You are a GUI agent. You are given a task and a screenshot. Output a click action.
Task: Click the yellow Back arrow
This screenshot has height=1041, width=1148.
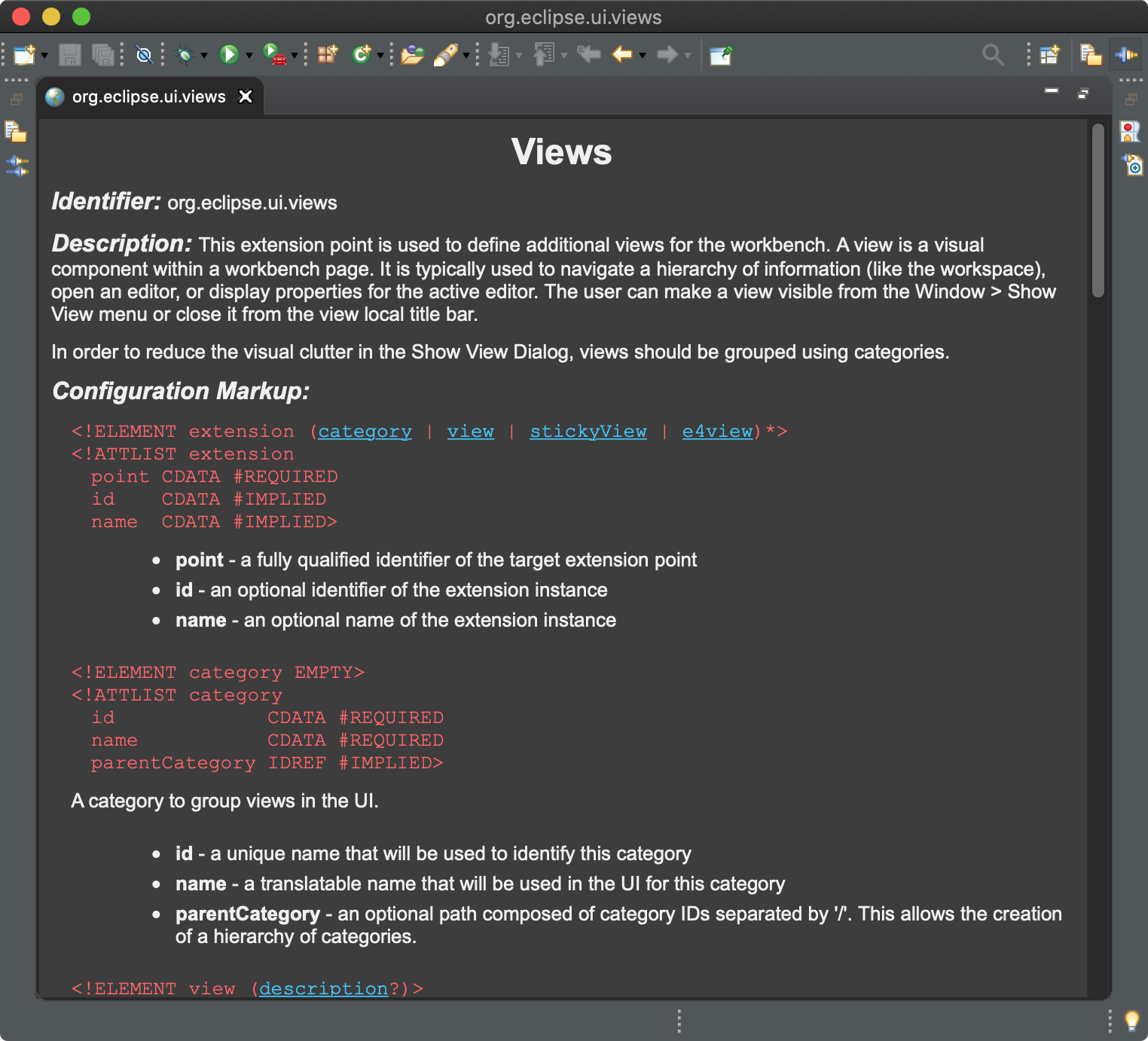(x=622, y=54)
